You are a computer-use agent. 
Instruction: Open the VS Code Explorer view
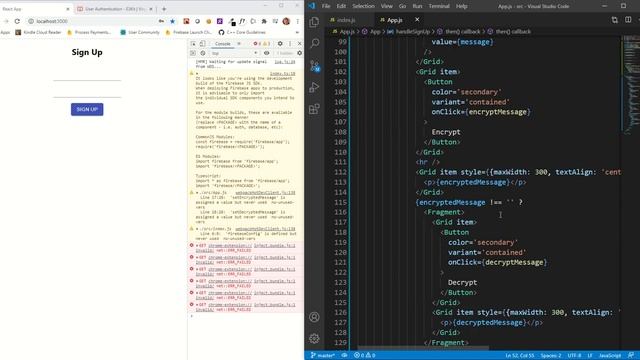(314, 22)
